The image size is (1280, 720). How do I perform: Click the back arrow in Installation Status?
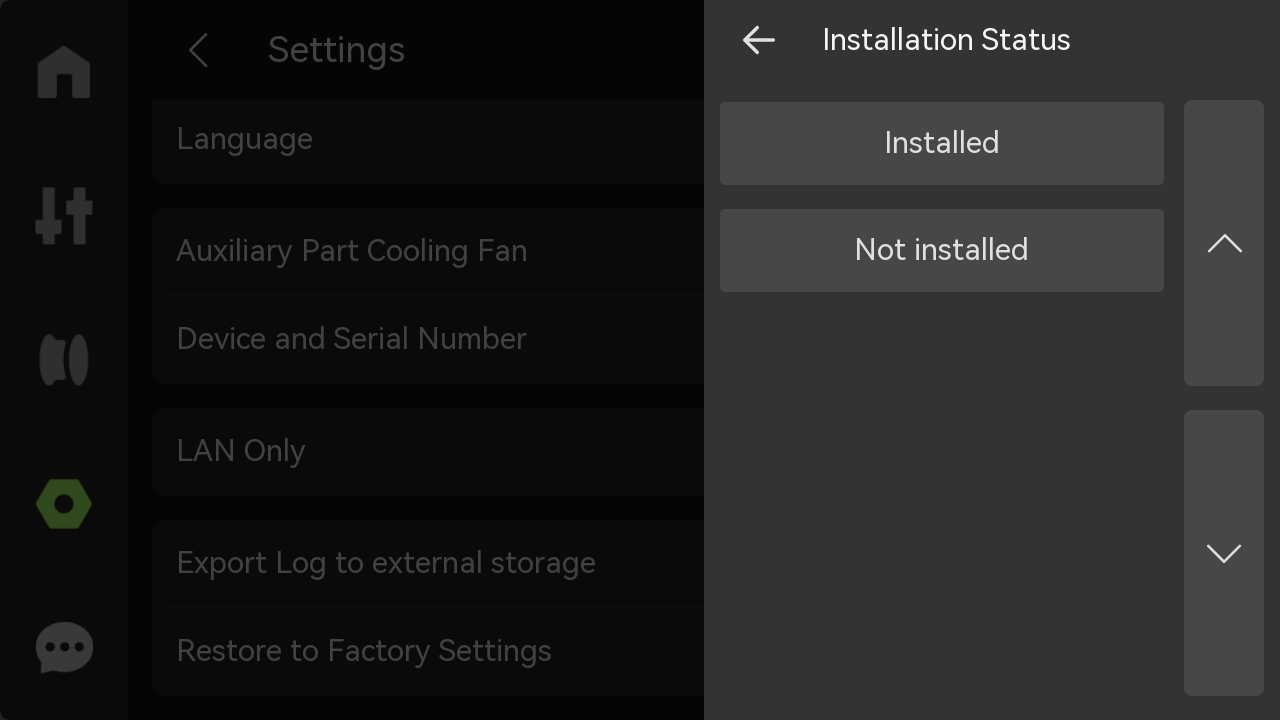[x=759, y=40]
